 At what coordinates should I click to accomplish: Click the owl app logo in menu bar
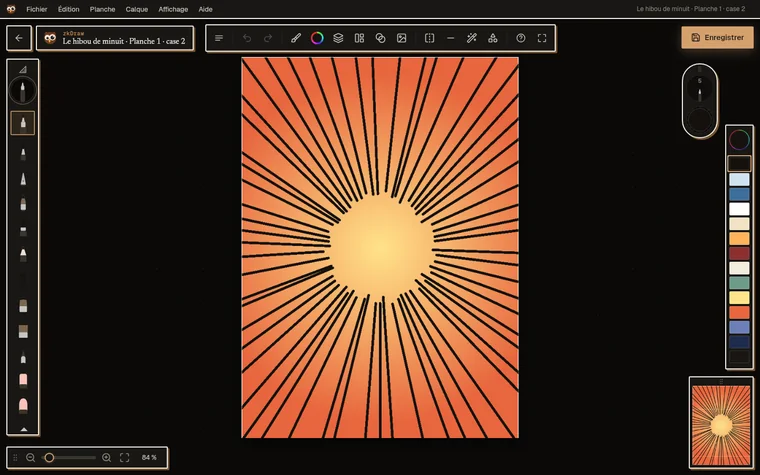pyautogui.click(x=11, y=9)
